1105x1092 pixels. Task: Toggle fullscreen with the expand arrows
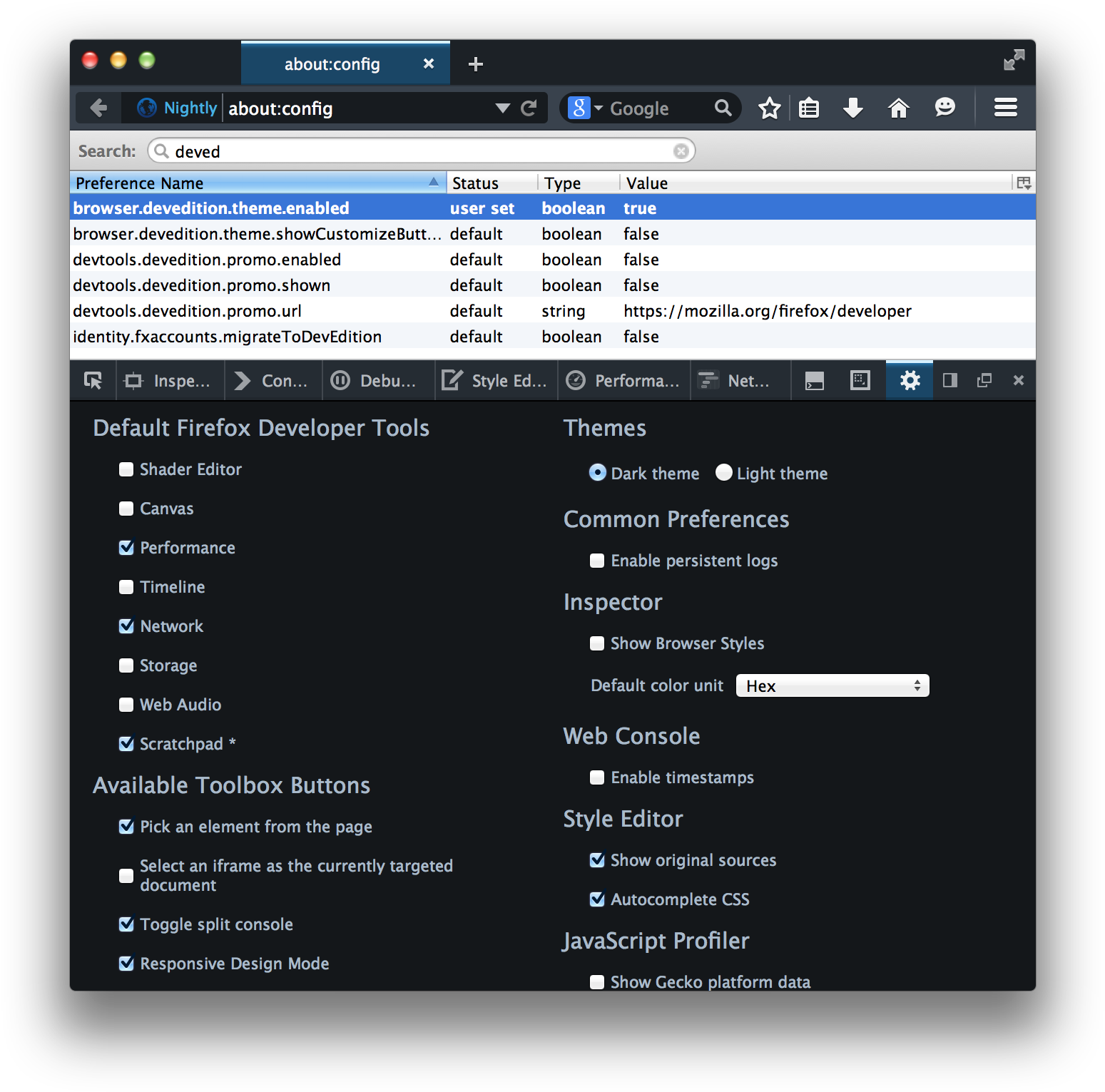click(x=1014, y=60)
